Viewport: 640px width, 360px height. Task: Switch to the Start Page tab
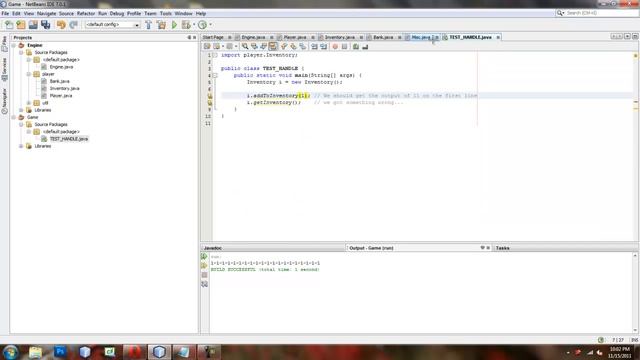click(213, 37)
